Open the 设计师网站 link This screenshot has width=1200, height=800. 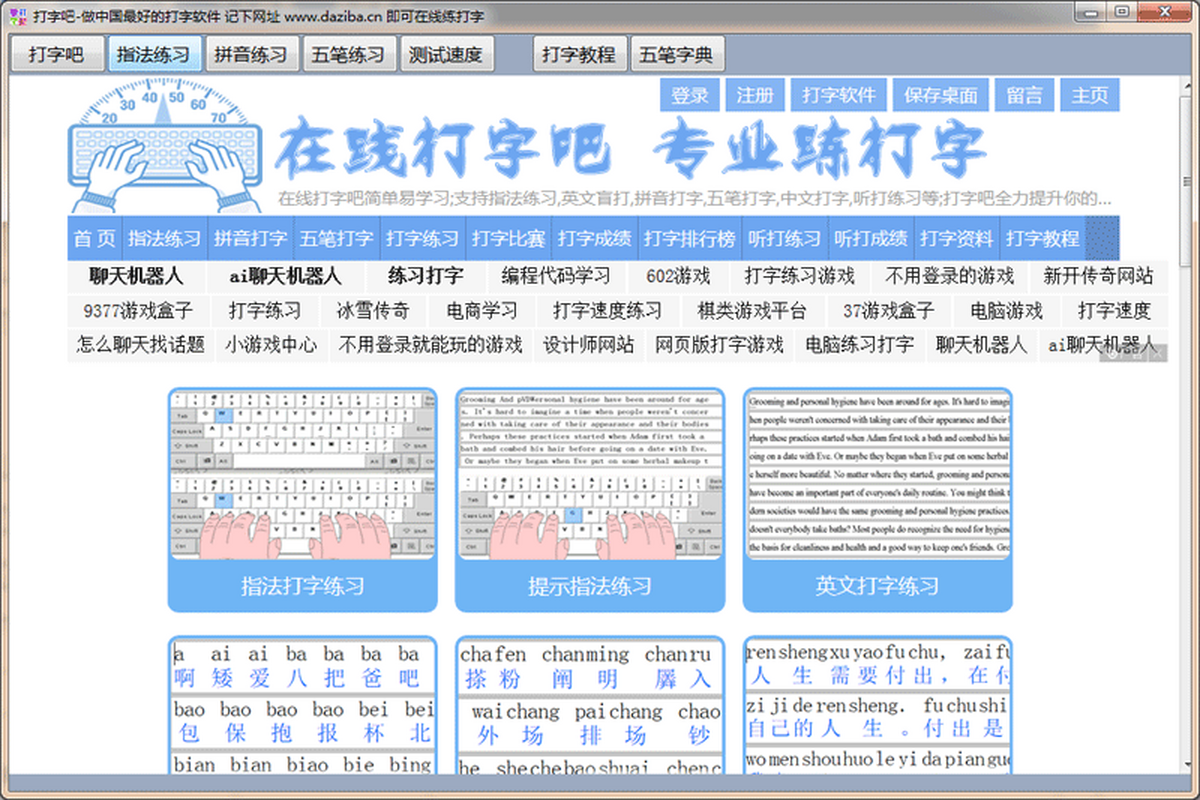(588, 345)
